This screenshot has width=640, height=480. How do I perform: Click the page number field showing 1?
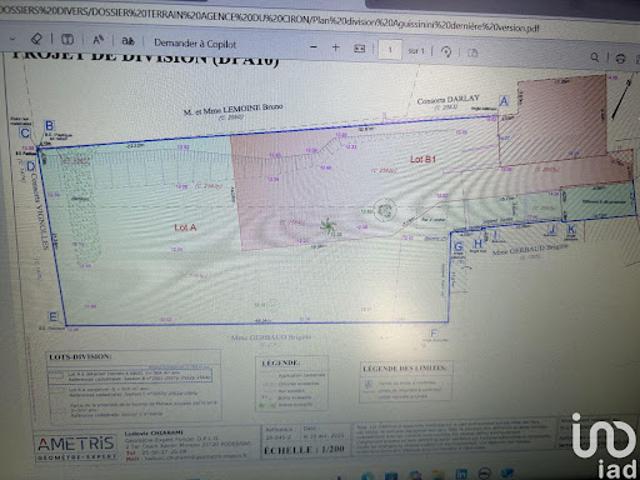(x=390, y=50)
